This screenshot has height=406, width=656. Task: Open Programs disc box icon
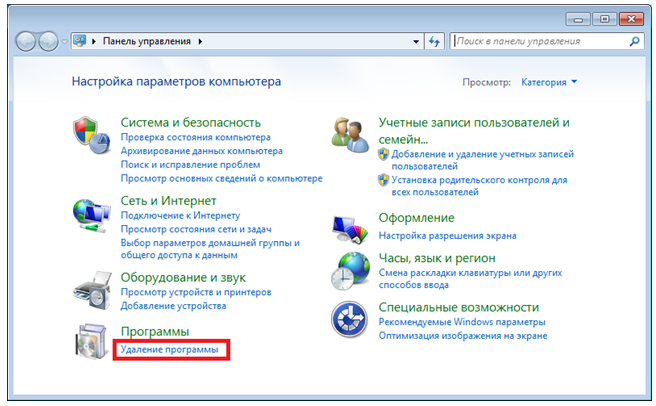pos(91,341)
